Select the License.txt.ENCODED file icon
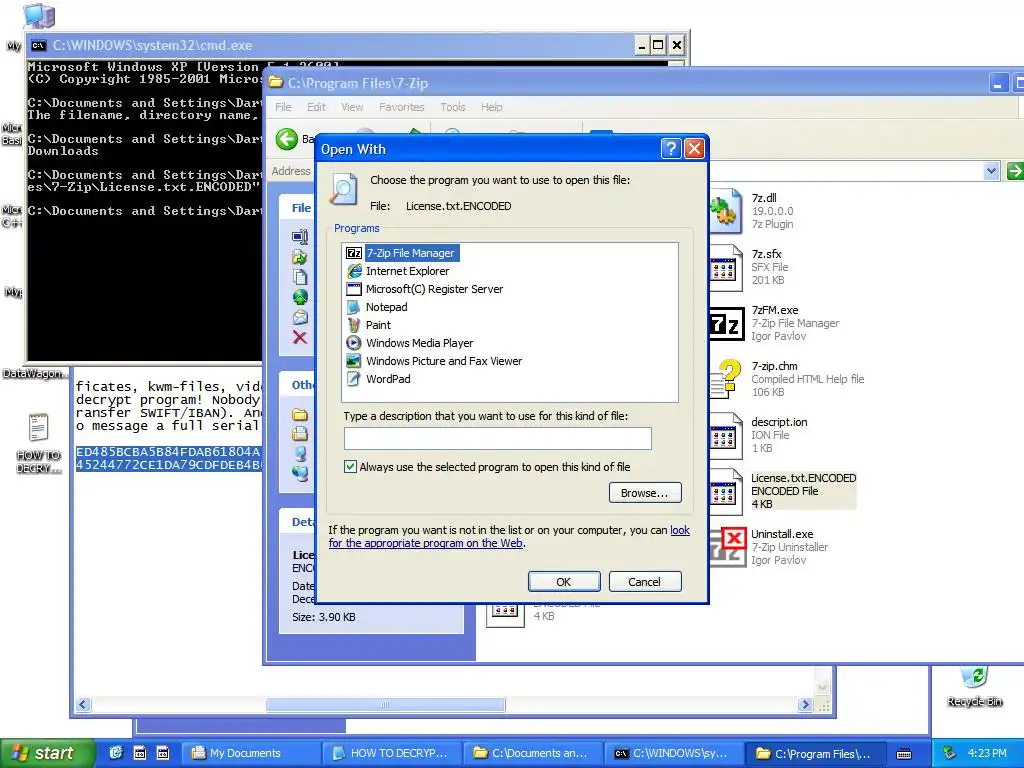 coord(726,492)
